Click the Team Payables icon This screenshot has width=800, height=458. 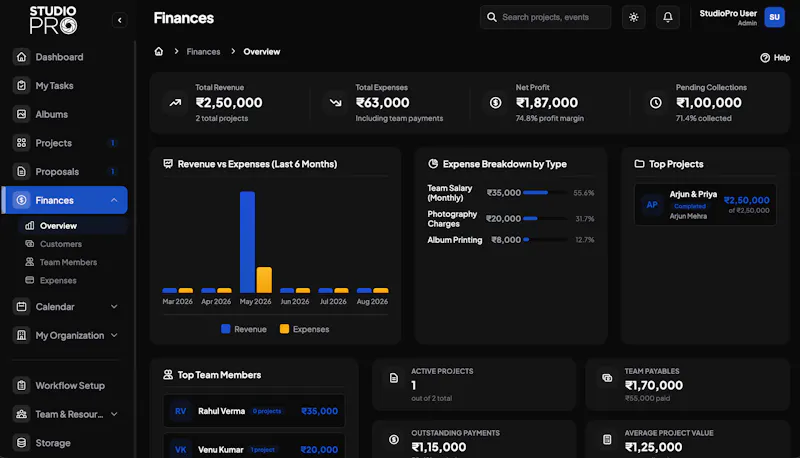[607, 378]
